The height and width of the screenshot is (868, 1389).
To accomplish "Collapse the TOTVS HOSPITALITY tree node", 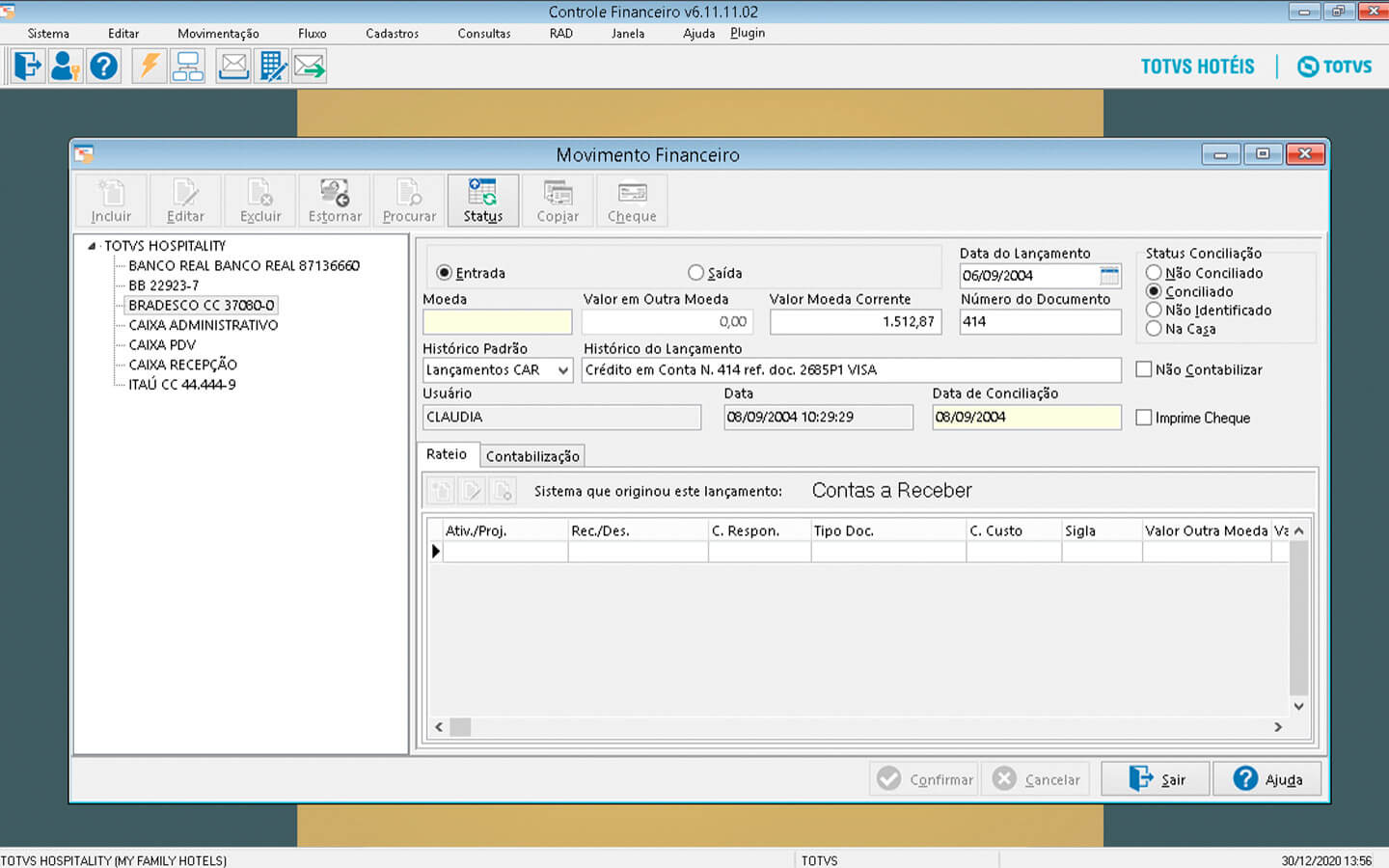I will pyautogui.click(x=93, y=246).
